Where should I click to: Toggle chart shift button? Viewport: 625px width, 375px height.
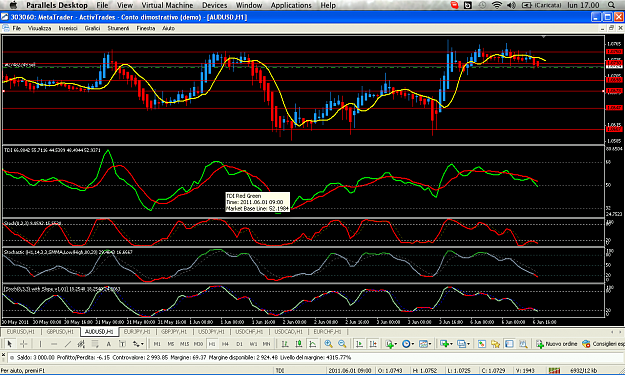(x=373, y=344)
